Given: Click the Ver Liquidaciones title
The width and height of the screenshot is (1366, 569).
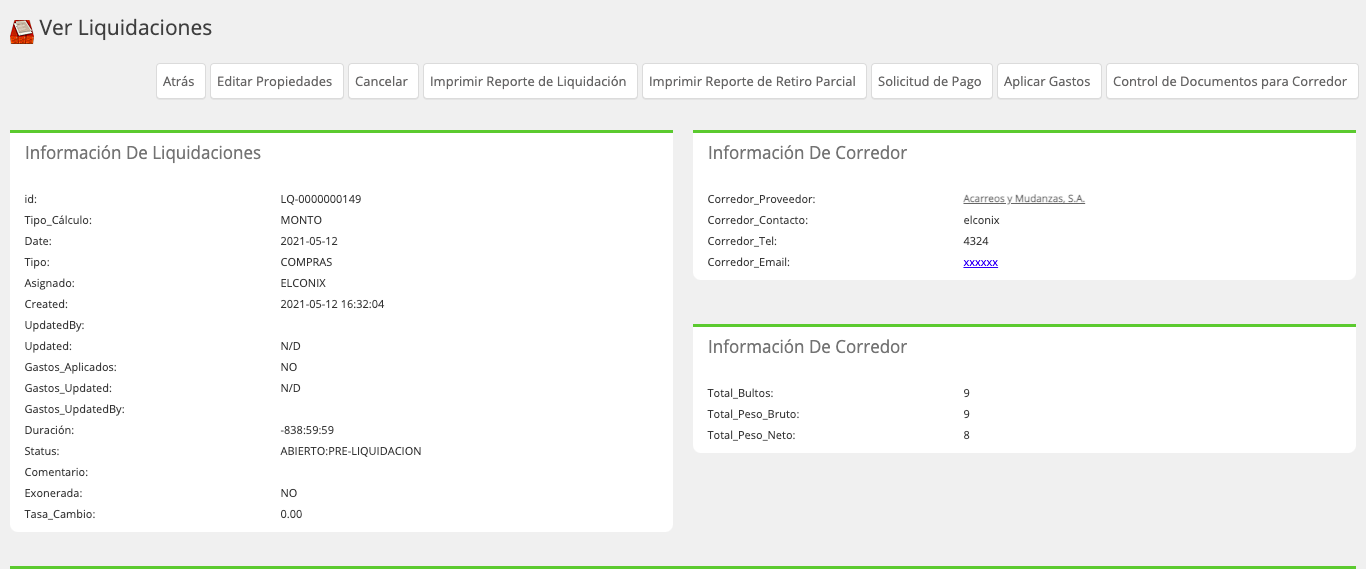Looking at the screenshot, I should (x=126, y=28).
